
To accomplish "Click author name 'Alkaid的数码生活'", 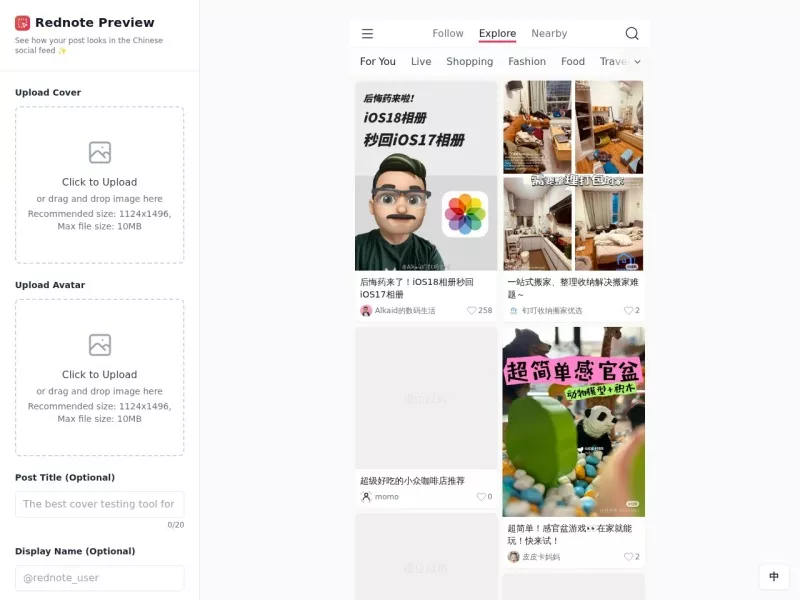I will (405, 310).
